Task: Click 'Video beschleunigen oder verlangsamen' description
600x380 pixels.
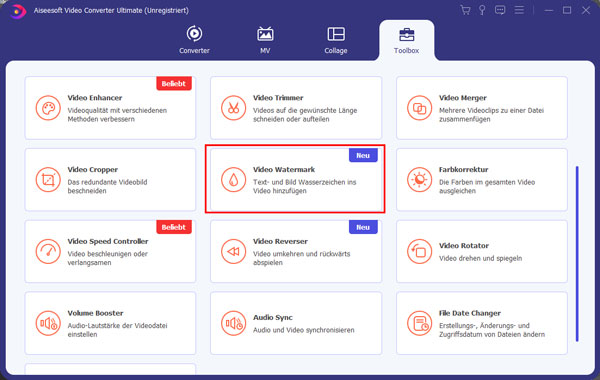Action: pos(108,258)
